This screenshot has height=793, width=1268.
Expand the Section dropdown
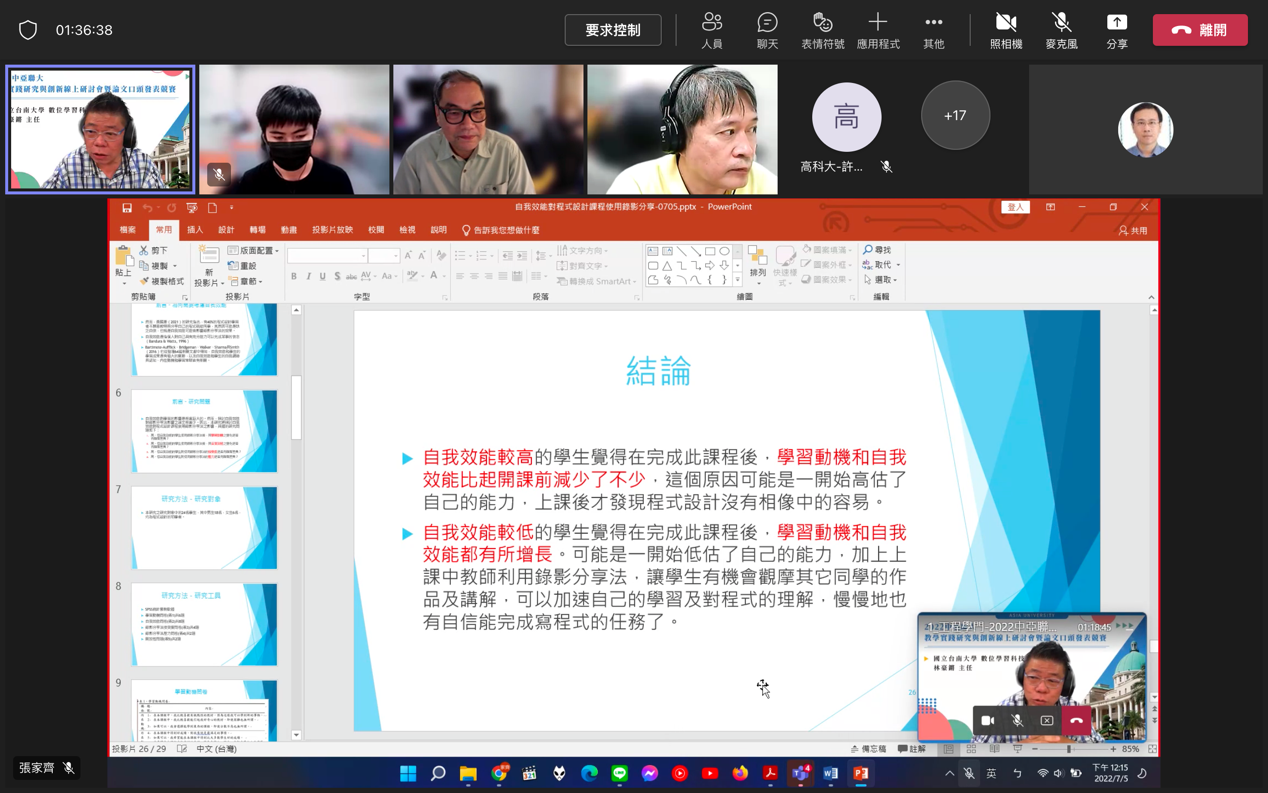246,282
